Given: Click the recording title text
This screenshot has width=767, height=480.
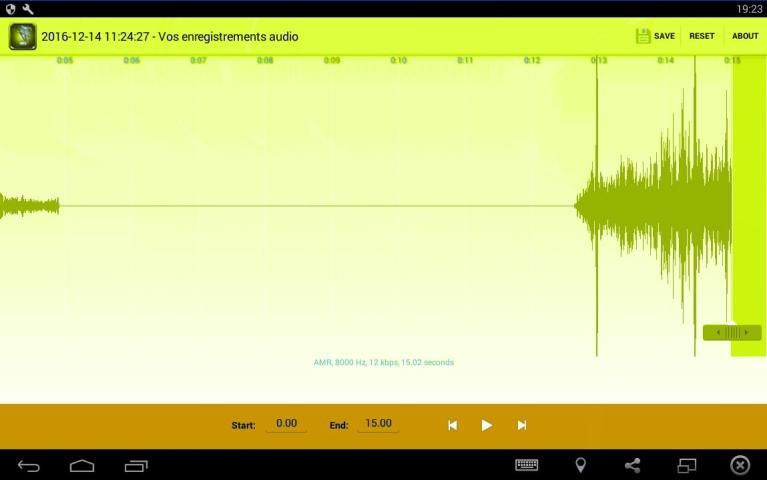Looking at the screenshot, I should pyautogui.click(x=170, y=37).
